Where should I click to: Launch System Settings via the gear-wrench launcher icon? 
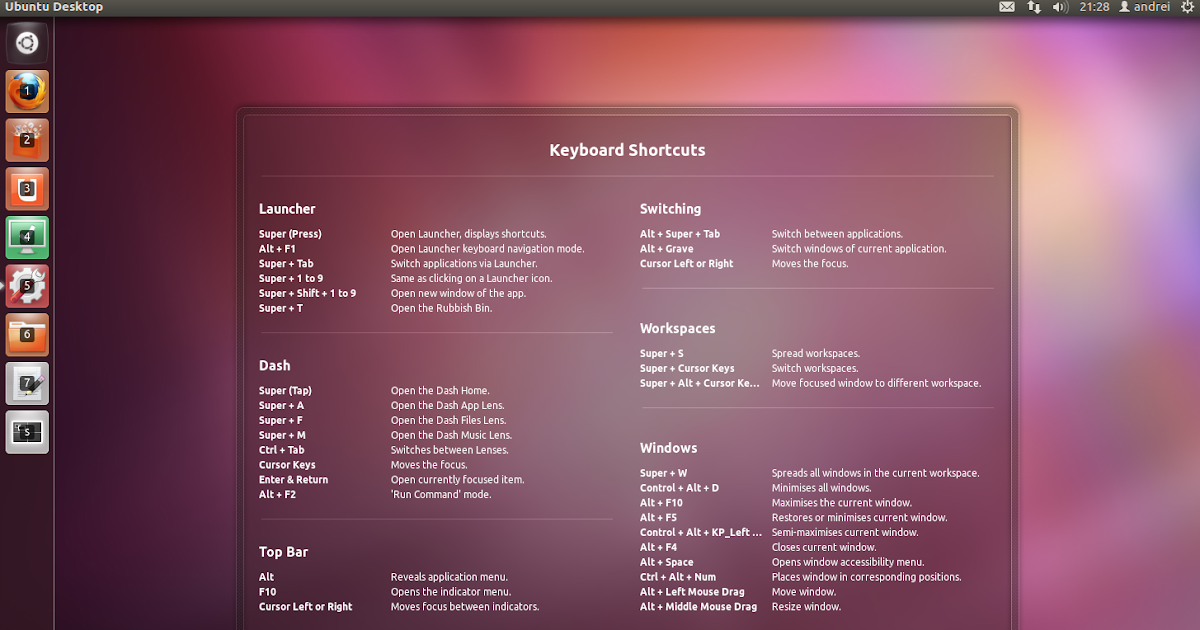click(x=27, y=285)
